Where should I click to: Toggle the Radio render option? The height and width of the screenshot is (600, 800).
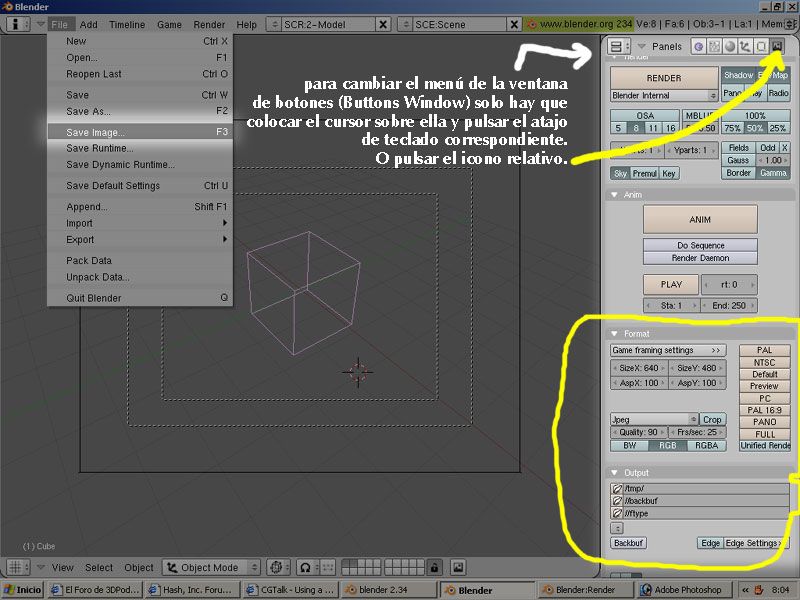click(x=778, y=93)
